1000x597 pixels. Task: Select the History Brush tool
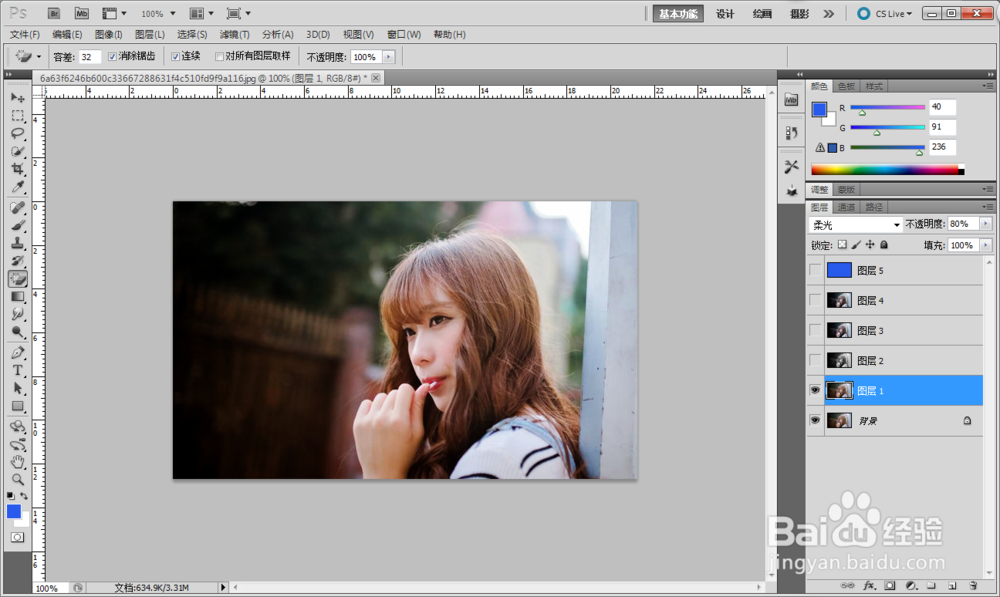coord(17,261)
